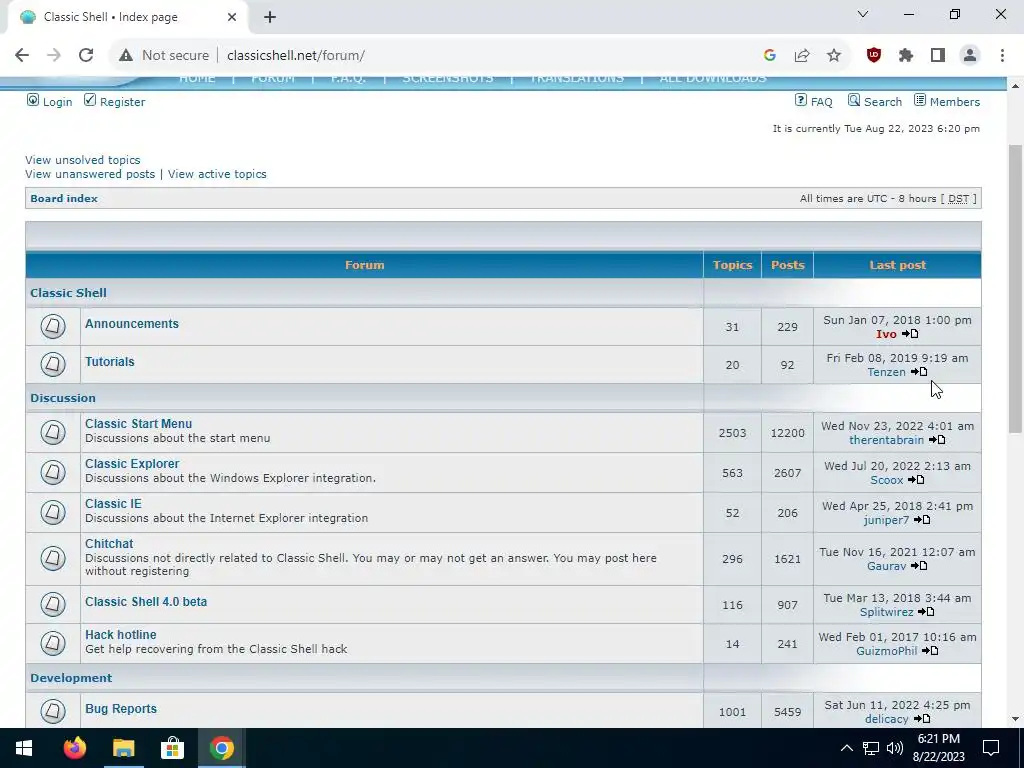1024x768 pixels.
Task: Show hidden system tray icons
Action: click(846, 748)
